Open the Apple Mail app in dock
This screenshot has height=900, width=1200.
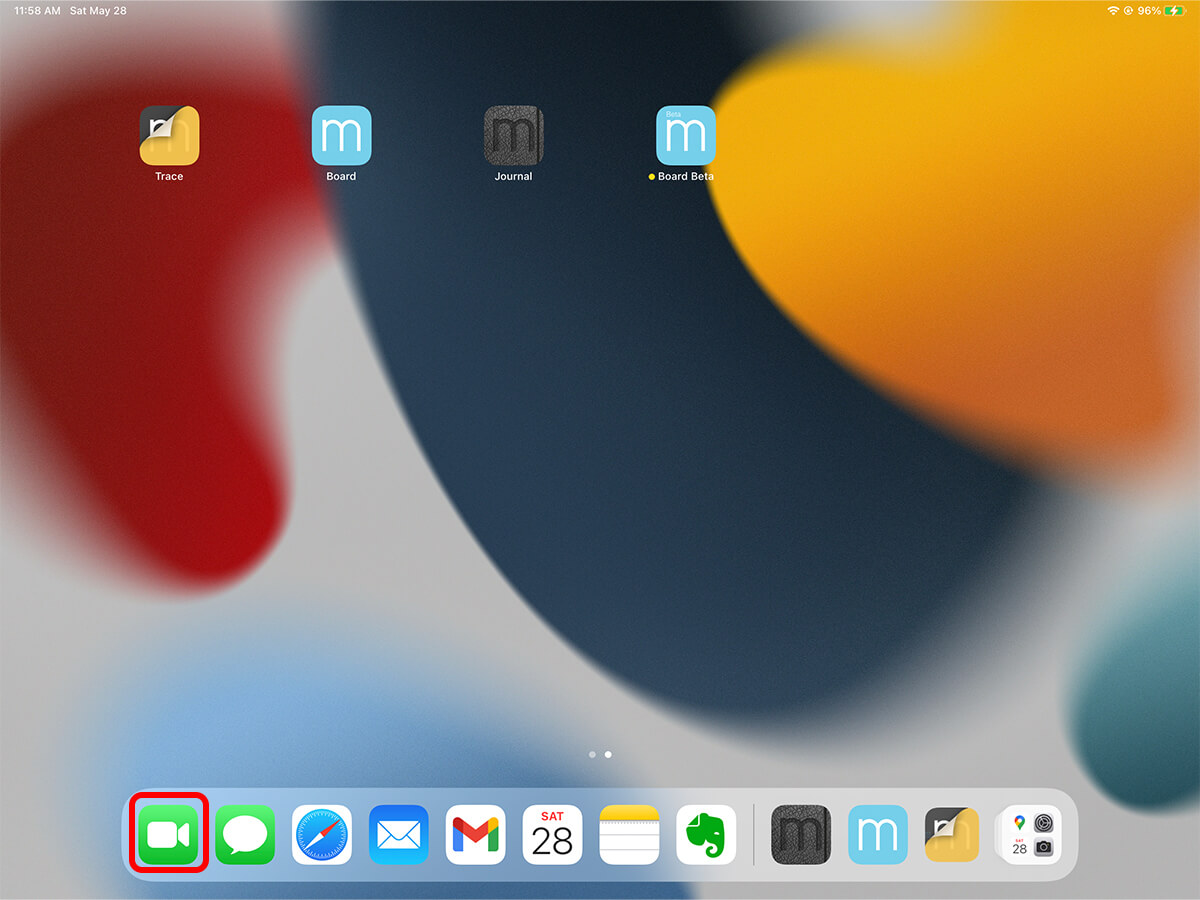coord(398,834)
